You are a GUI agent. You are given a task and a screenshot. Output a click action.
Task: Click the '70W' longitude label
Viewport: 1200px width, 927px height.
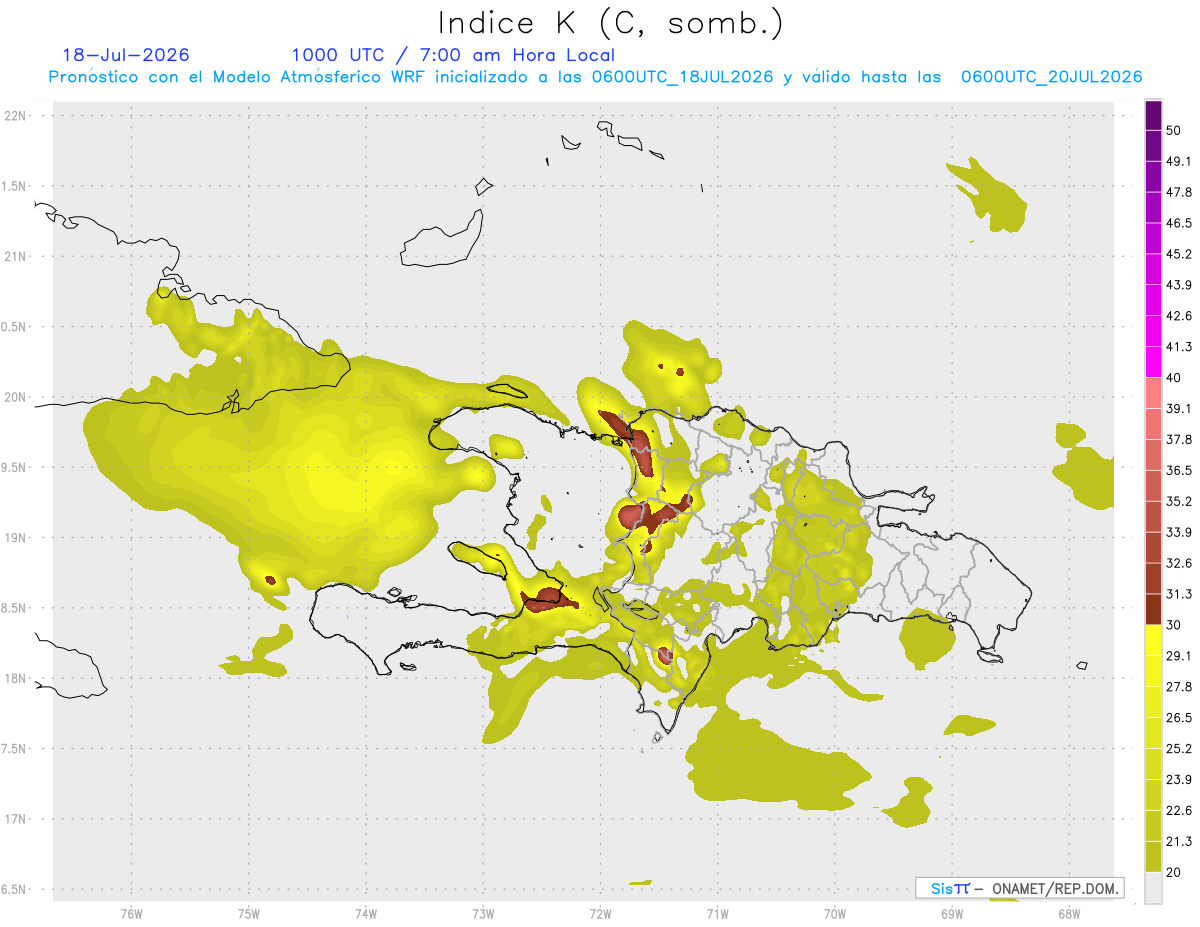click(835, 914)
